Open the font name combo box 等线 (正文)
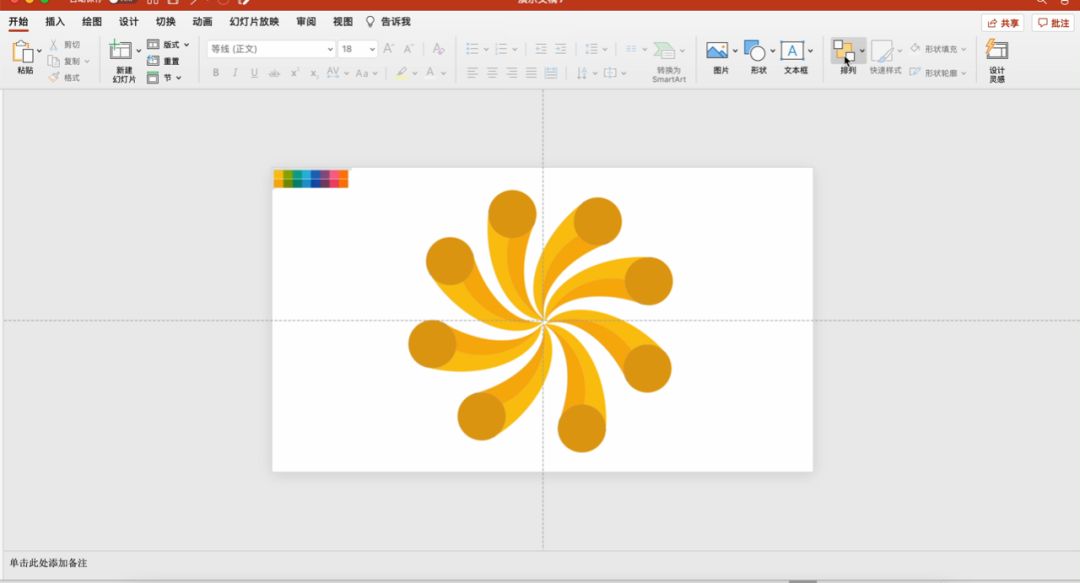The height and width of the screenshot is (583, 1080). [x=271, y=49]
